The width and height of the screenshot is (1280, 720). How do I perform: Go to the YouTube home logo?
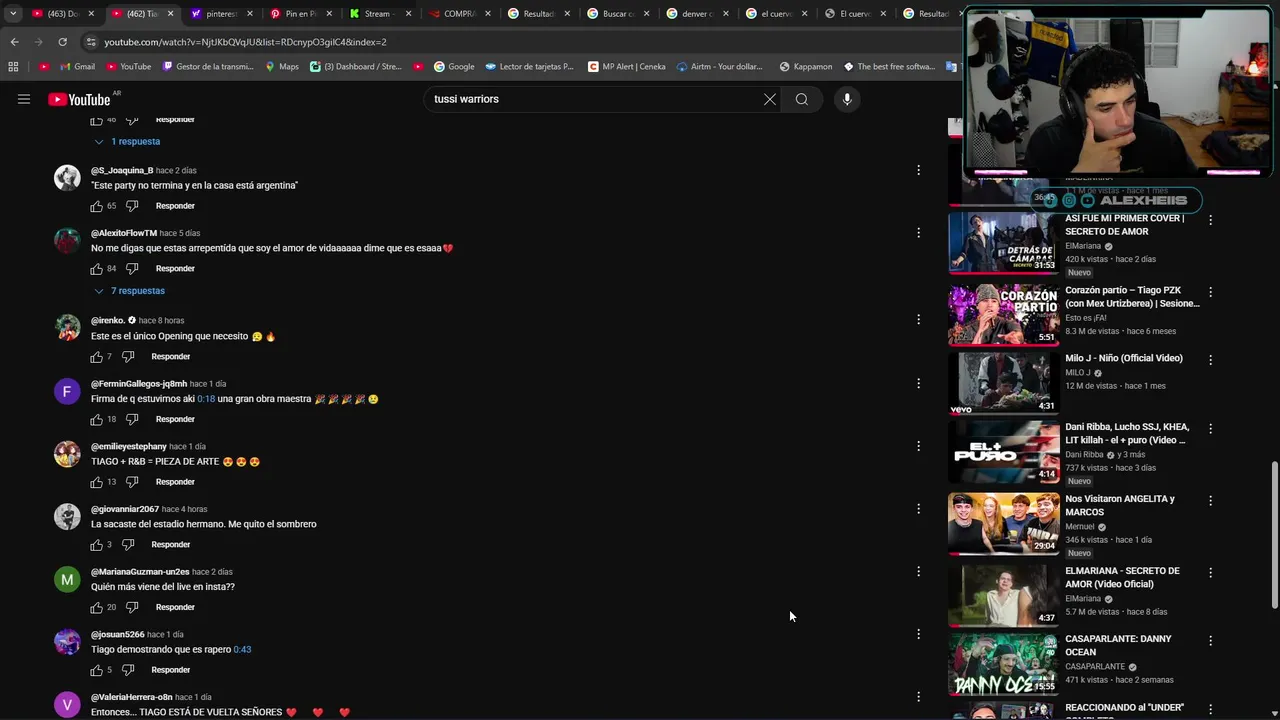pos(79,99)
